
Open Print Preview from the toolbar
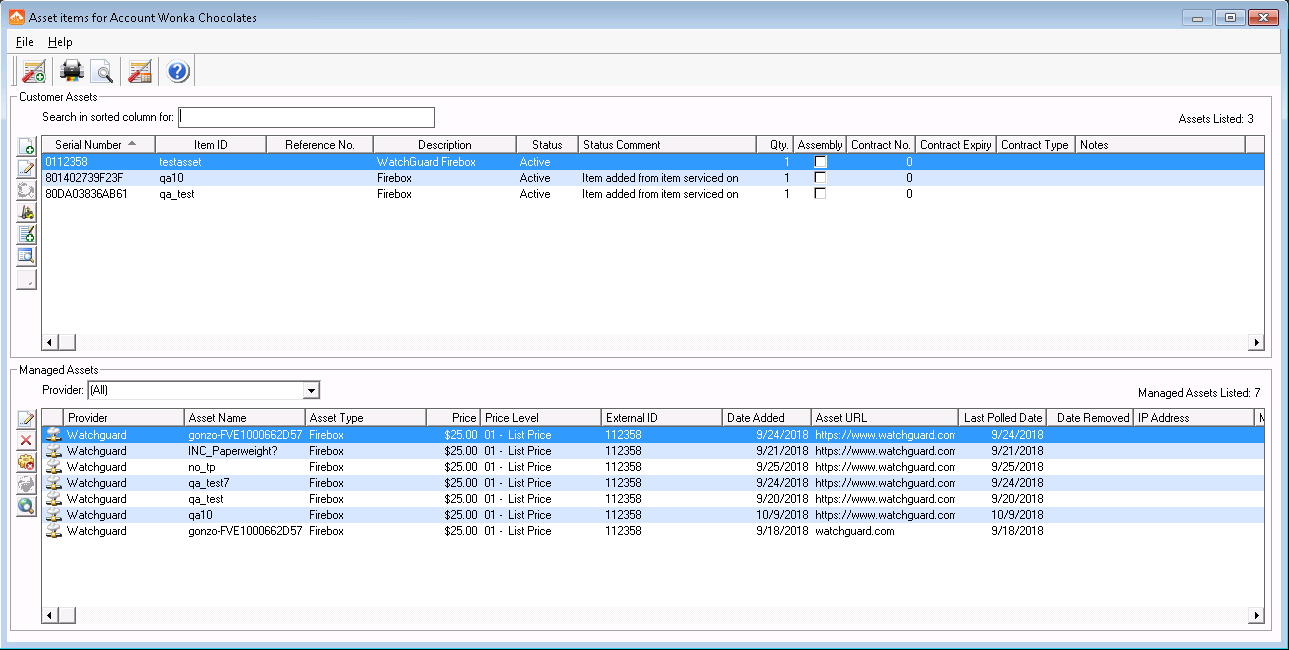pos(101,71)
